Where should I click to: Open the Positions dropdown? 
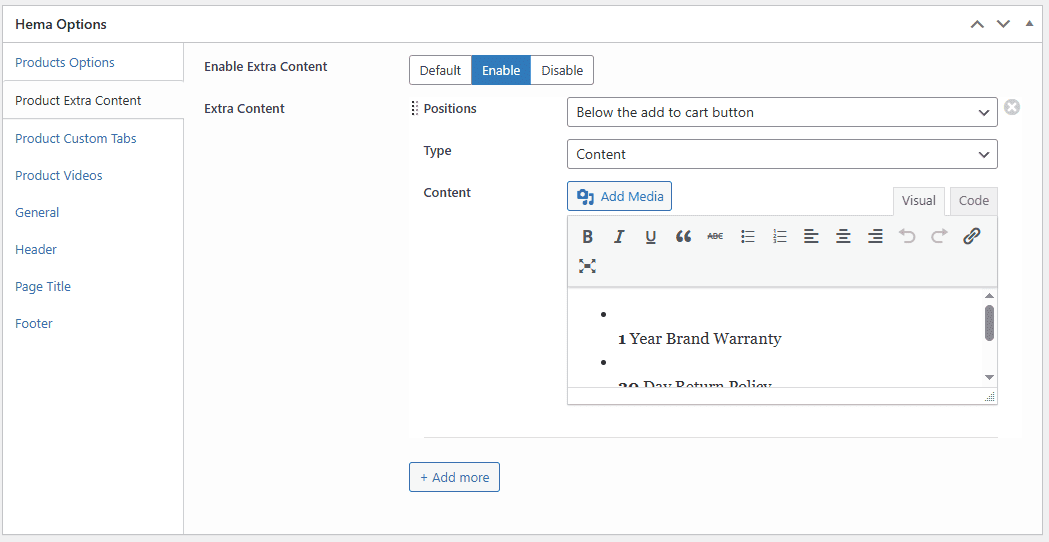click(781, 112)
